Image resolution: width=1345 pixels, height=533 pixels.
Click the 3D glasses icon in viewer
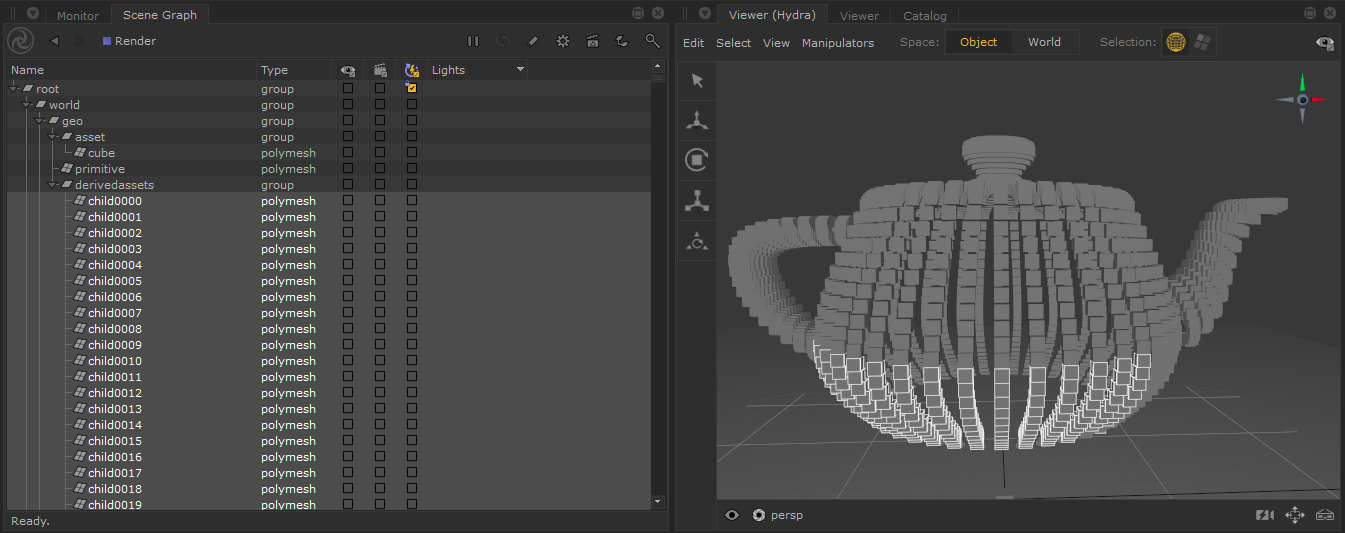tap(1325, 515)
